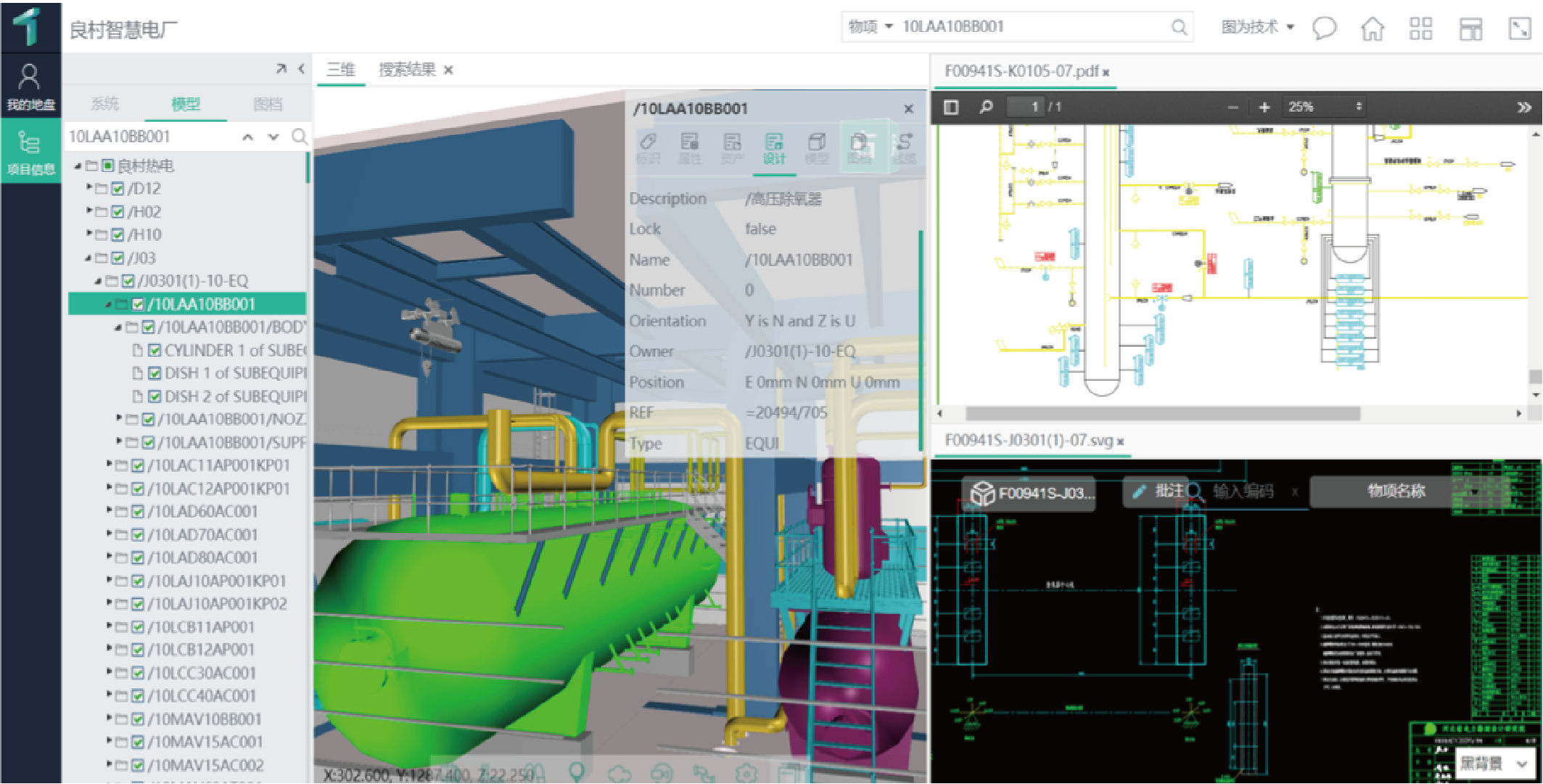Open the chat message bubble icon
The image size is (1543, 784).
tap(1324, 28)
